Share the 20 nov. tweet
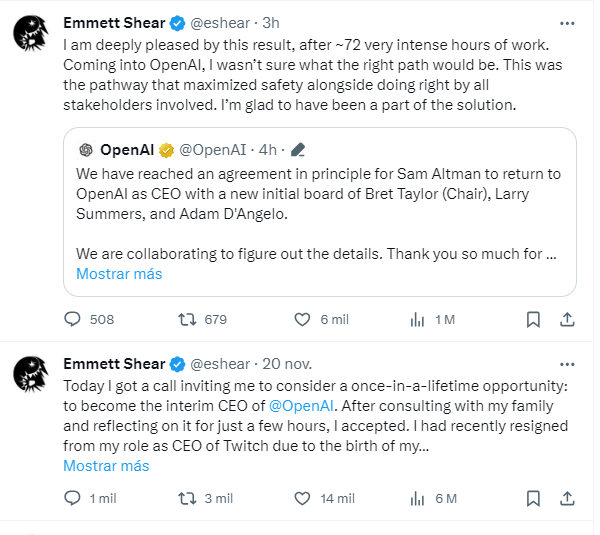The width and height of the screenshot is (600, 535). pyautogui.click(x=567, y=498)
